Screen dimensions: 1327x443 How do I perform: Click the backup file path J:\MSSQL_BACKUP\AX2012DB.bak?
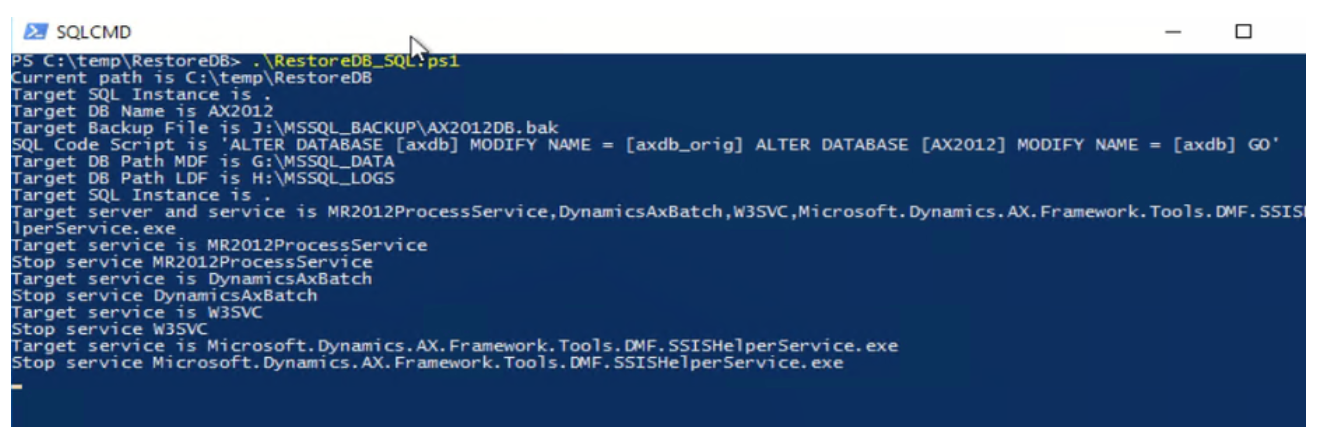tap(407, 128)
